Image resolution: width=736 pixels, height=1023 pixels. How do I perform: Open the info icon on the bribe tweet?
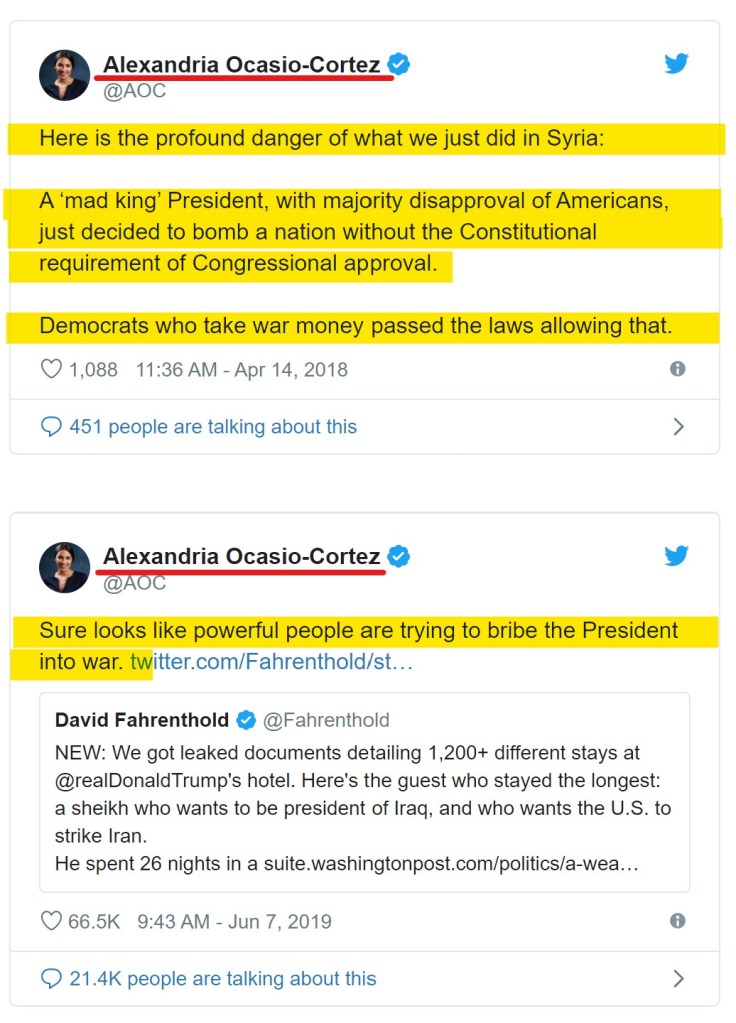(677, 921)
